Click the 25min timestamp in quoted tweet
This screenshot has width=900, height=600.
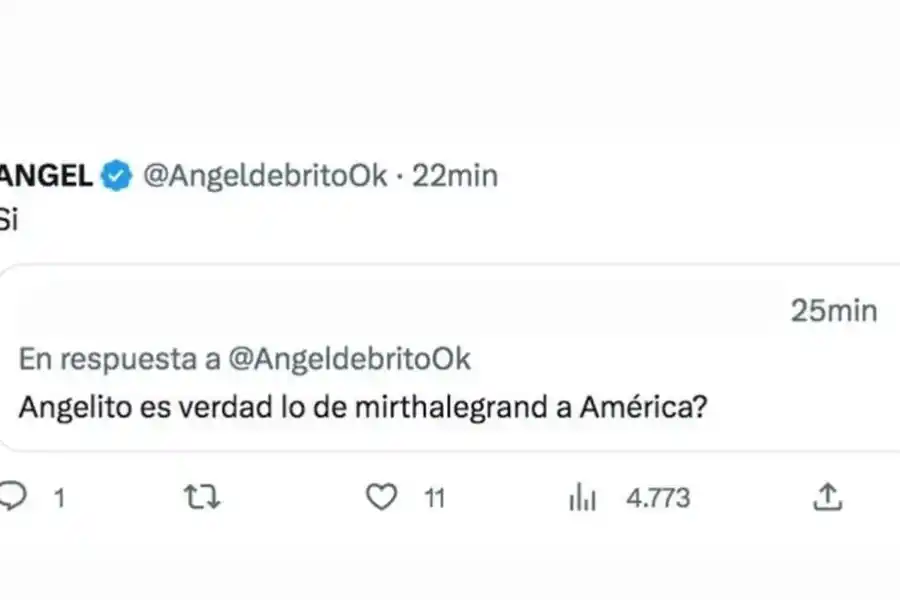833,311
